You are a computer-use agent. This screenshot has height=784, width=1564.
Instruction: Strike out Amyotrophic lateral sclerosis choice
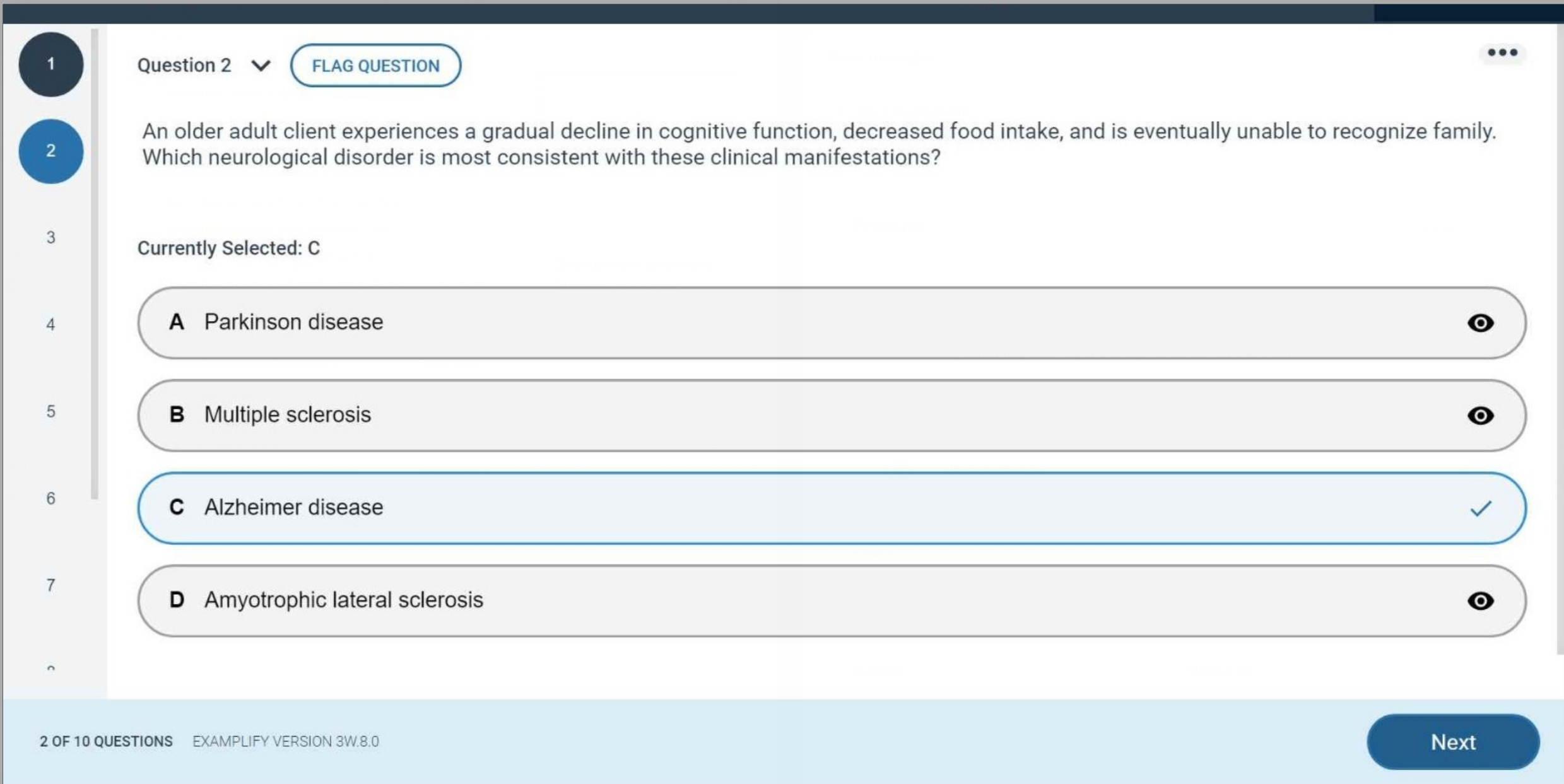click(1481, 601)
